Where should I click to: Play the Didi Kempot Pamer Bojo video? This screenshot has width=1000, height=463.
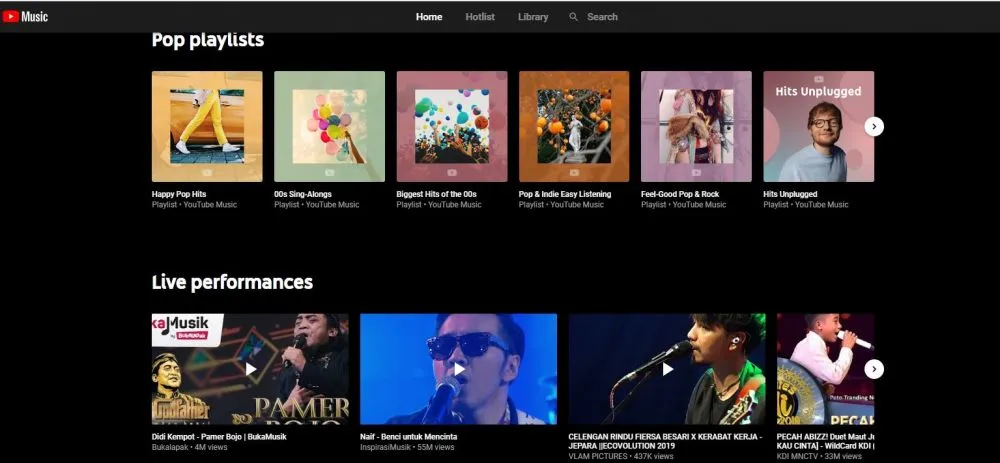click(250, 369)
